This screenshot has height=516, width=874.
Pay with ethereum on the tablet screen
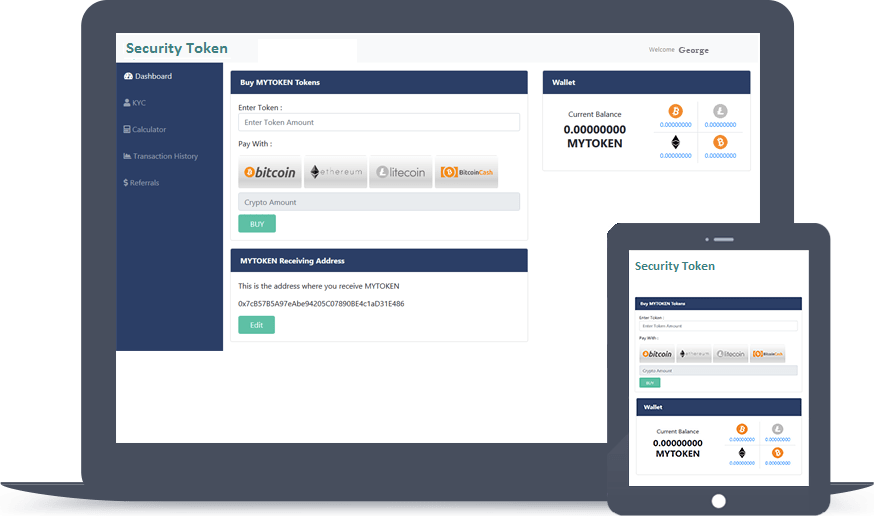694,354
